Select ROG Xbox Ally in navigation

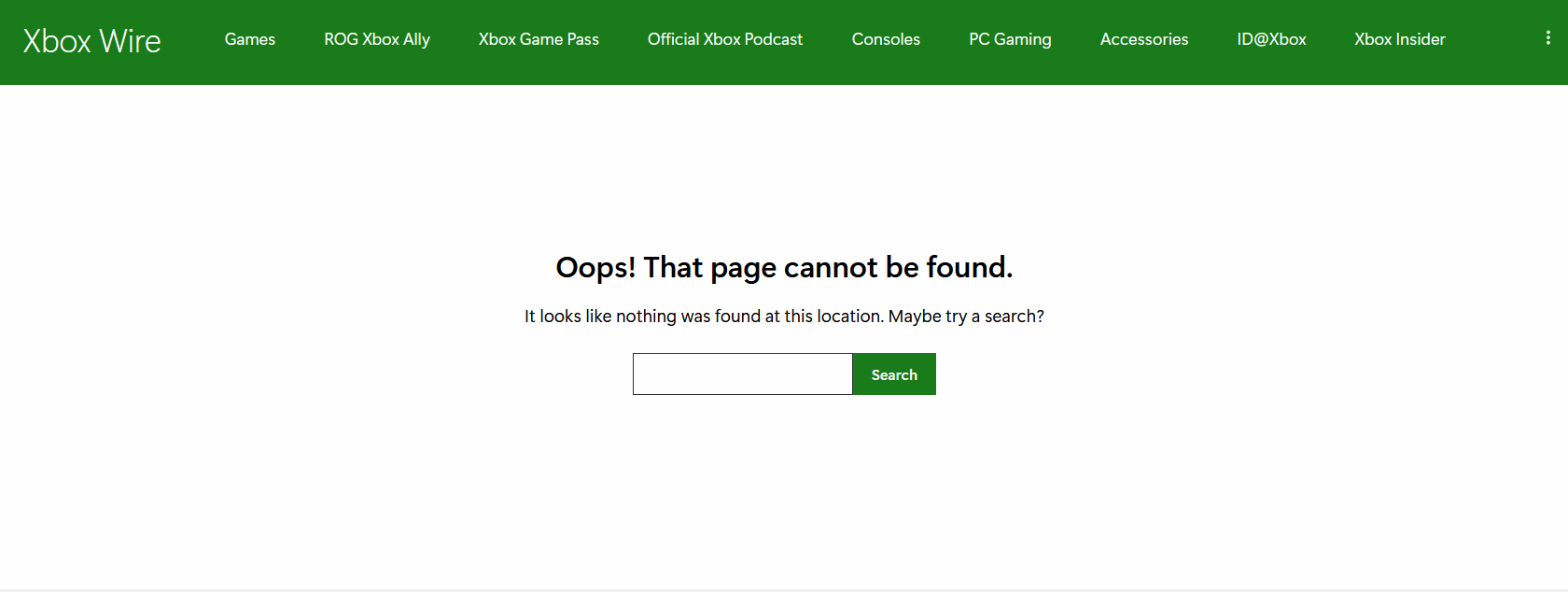(x=376, y=39)
